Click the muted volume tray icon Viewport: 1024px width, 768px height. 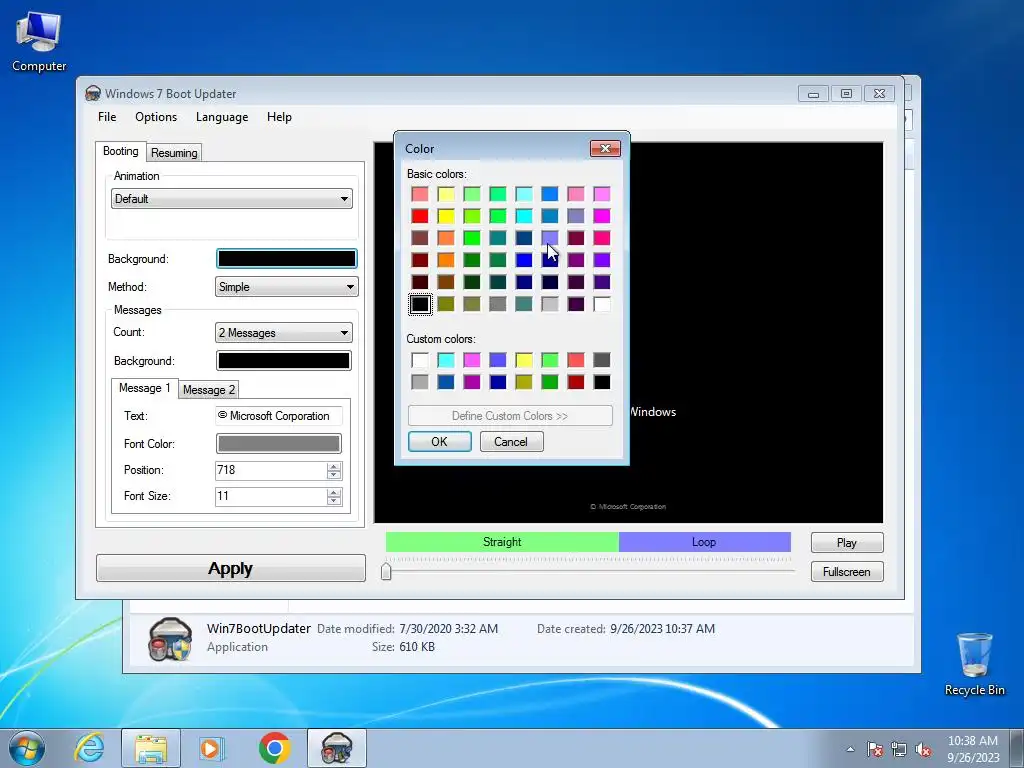point(923,749)
